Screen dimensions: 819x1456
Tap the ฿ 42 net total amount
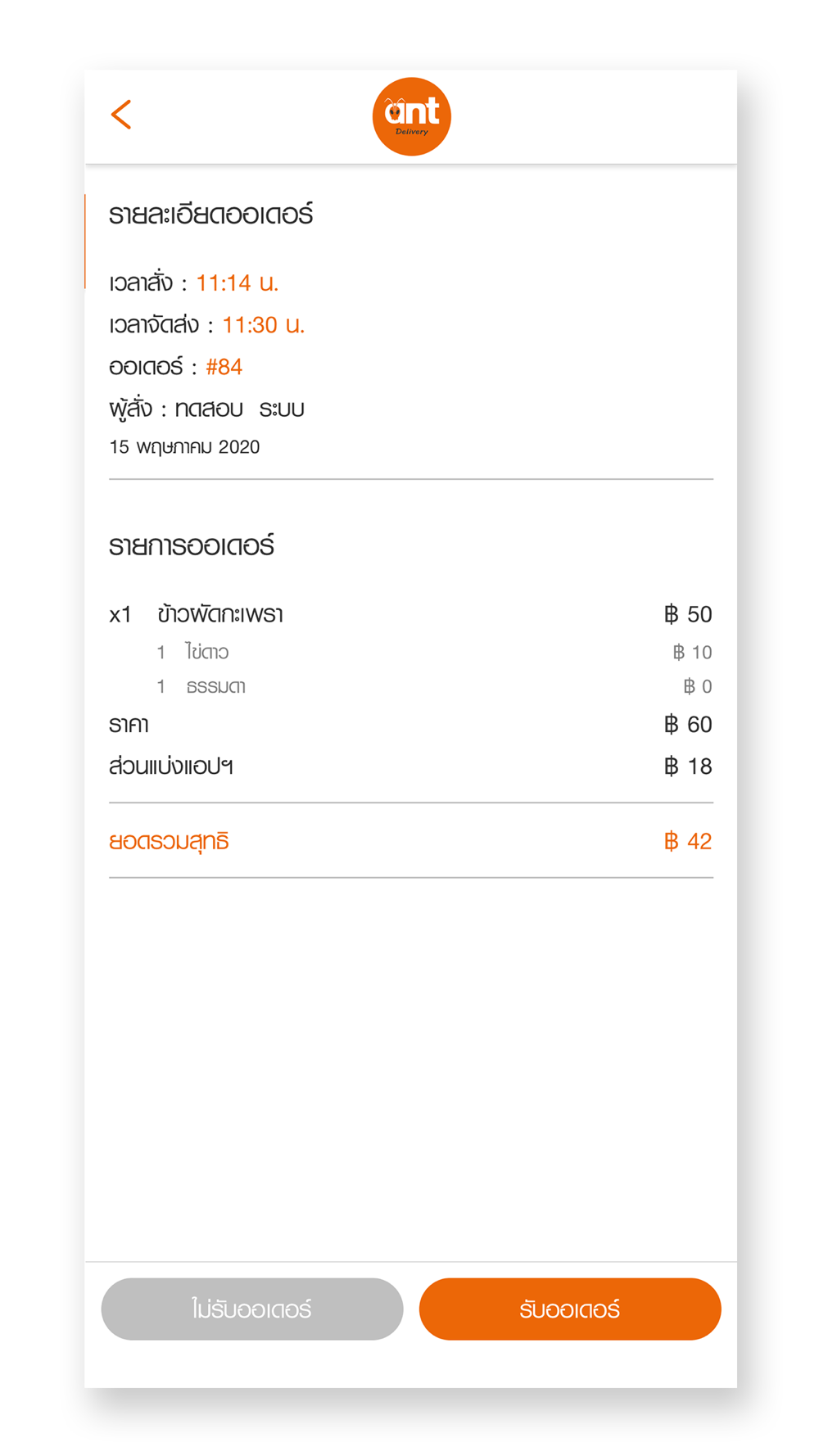[688, 841]
